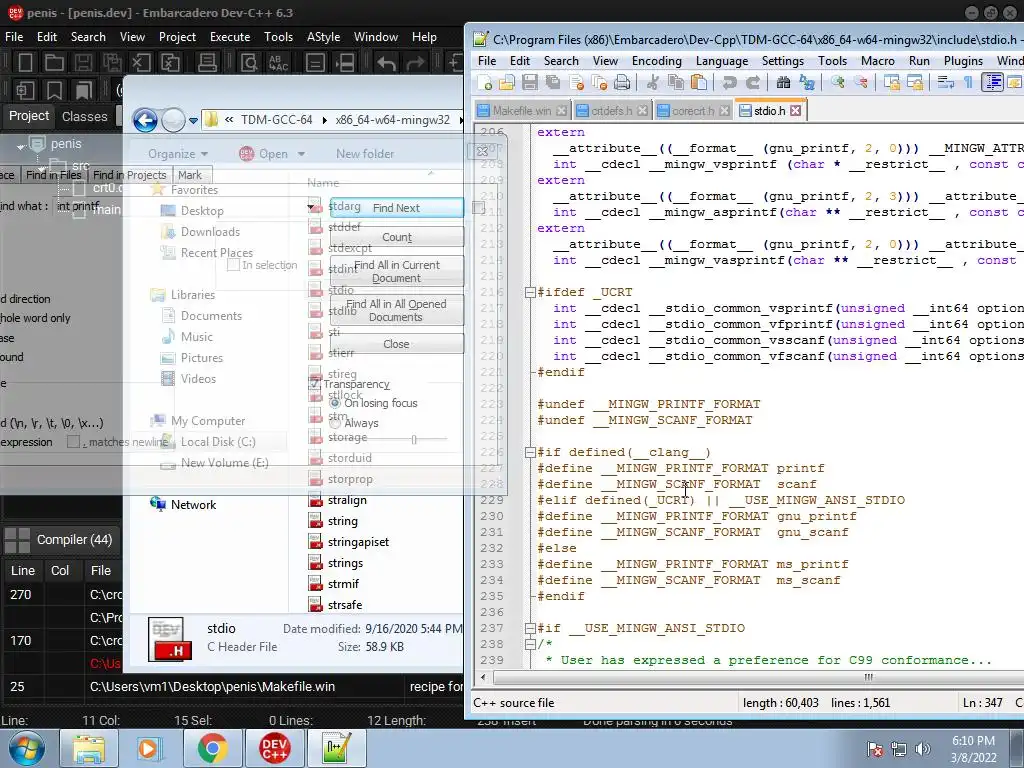Switch to corecrt.h tab in Notepad++
Image resolution: width=1024 pixels, height=768 pixels.
[693, 110]
